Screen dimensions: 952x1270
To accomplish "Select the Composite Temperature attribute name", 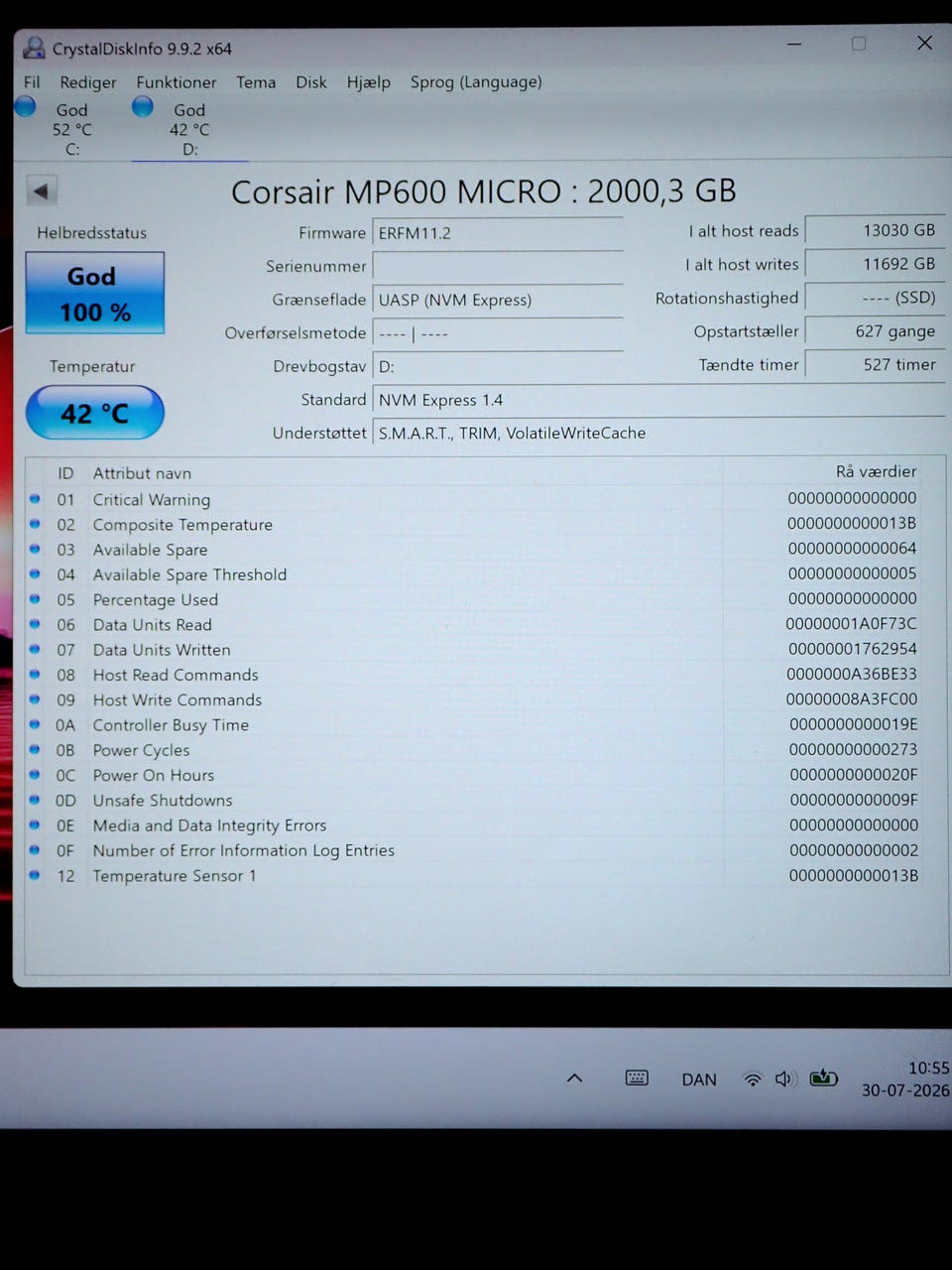I will pos(182,525).
